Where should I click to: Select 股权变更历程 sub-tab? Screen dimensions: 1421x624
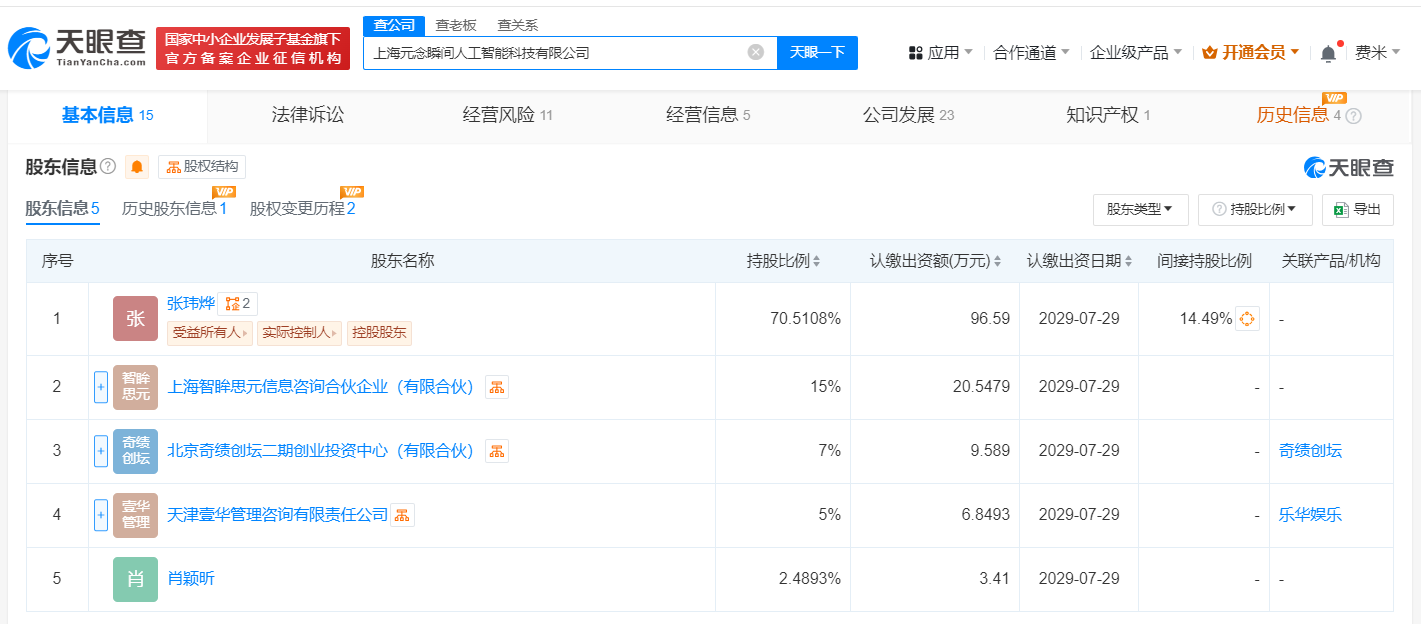coord(302,209)
